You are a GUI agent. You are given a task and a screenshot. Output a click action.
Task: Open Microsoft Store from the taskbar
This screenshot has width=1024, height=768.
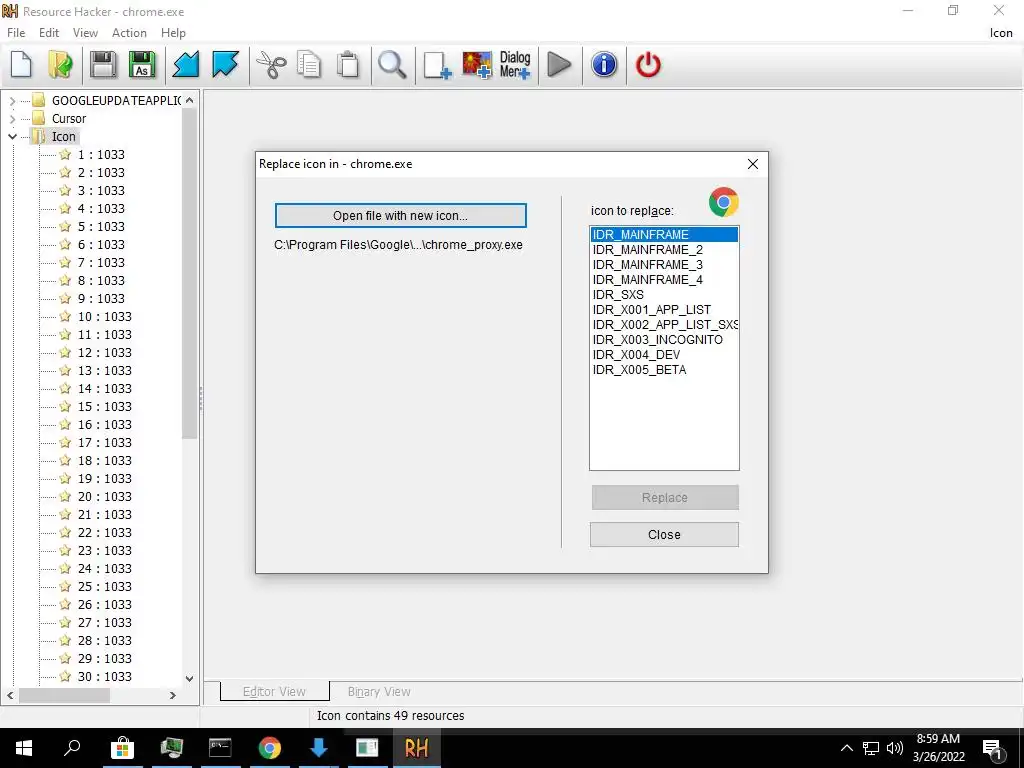pos(122,748)
